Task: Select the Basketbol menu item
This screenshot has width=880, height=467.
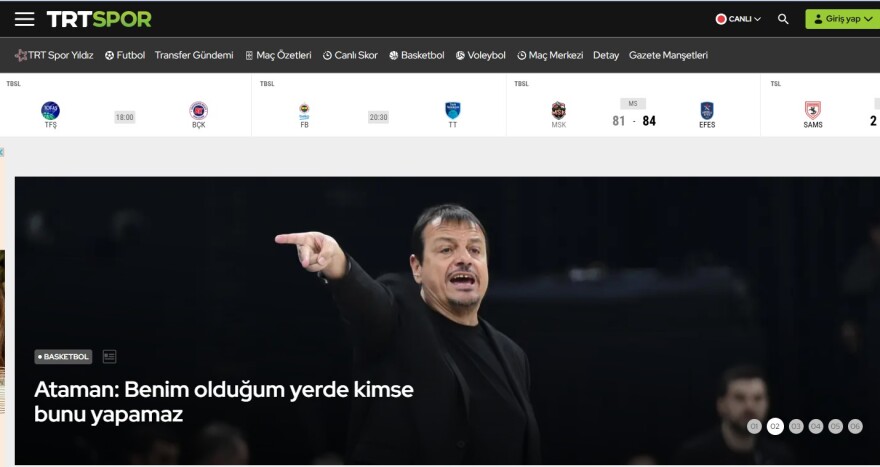Action: [x=416, y=56]
